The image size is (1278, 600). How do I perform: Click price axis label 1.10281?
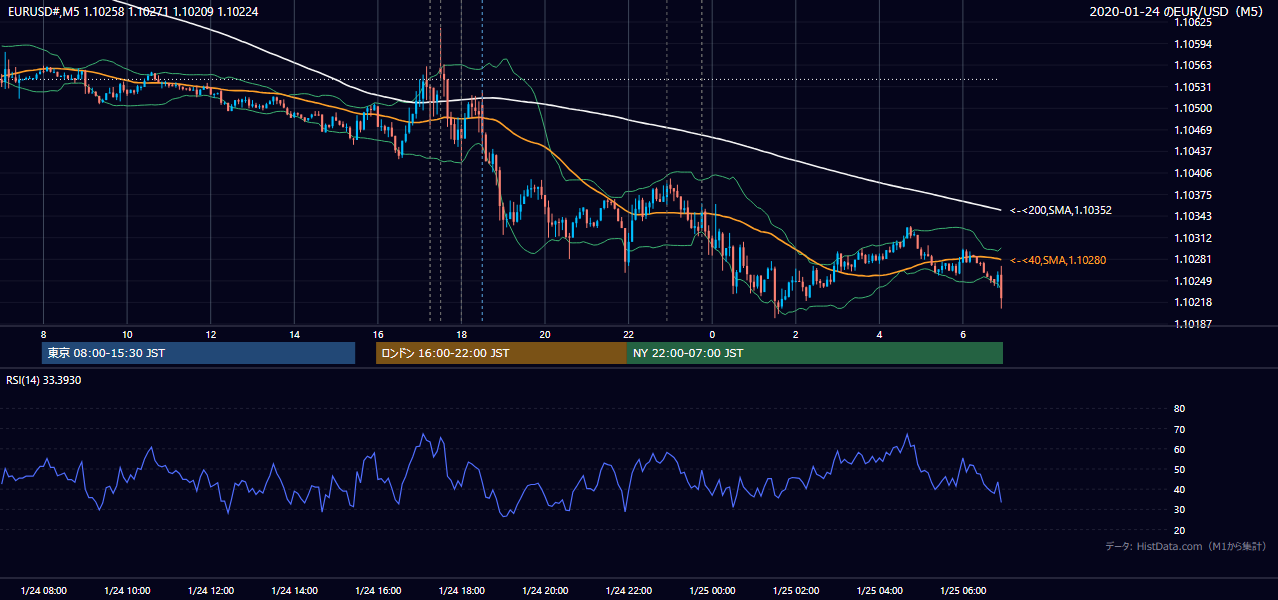1192,259
